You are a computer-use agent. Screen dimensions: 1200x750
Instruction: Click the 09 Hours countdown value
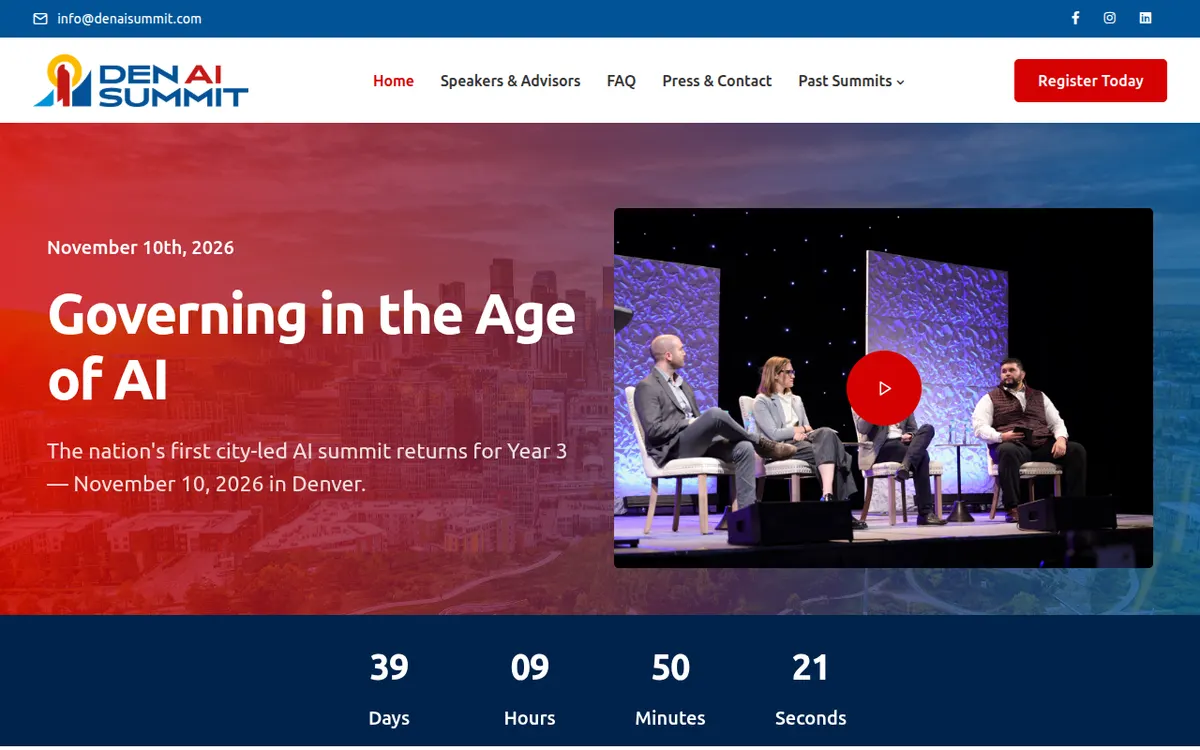[530, 666]
